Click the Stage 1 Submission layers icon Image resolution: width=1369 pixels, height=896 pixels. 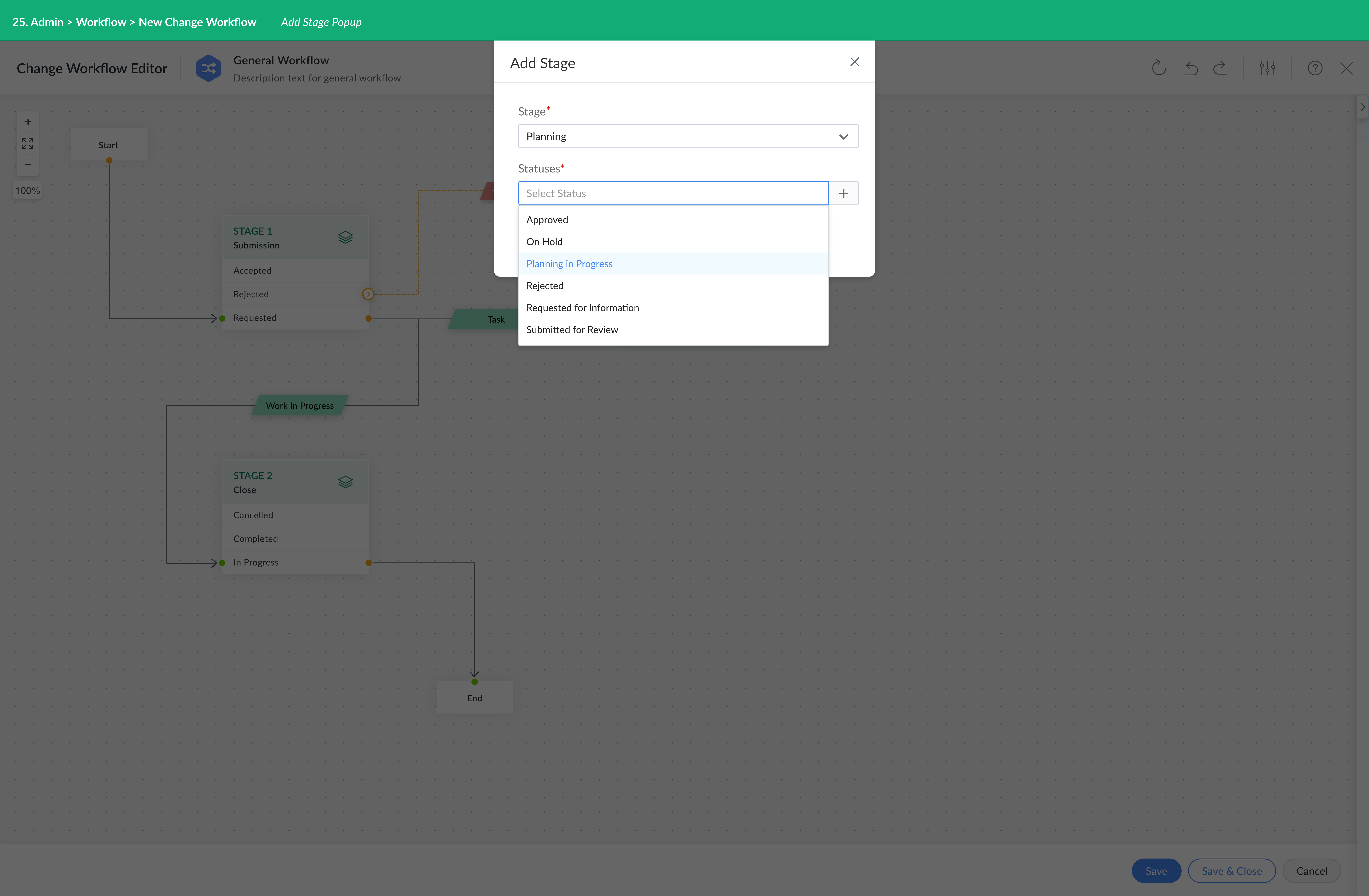[345, 237]
